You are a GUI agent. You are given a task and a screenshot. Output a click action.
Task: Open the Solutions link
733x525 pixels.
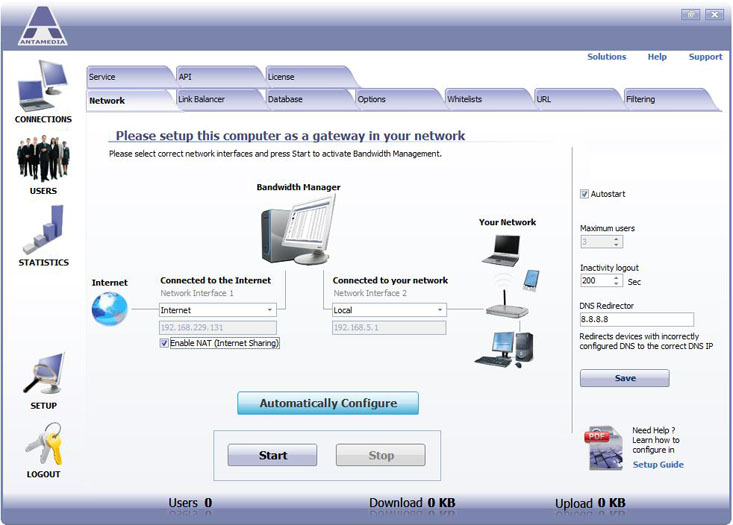(606, 57)
